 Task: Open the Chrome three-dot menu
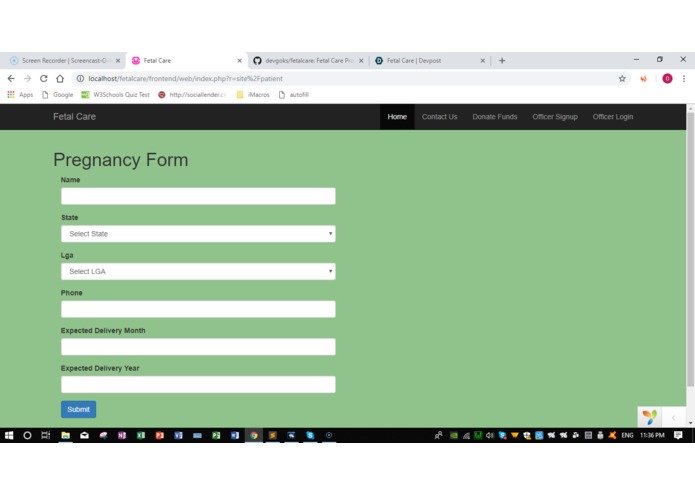684,78
